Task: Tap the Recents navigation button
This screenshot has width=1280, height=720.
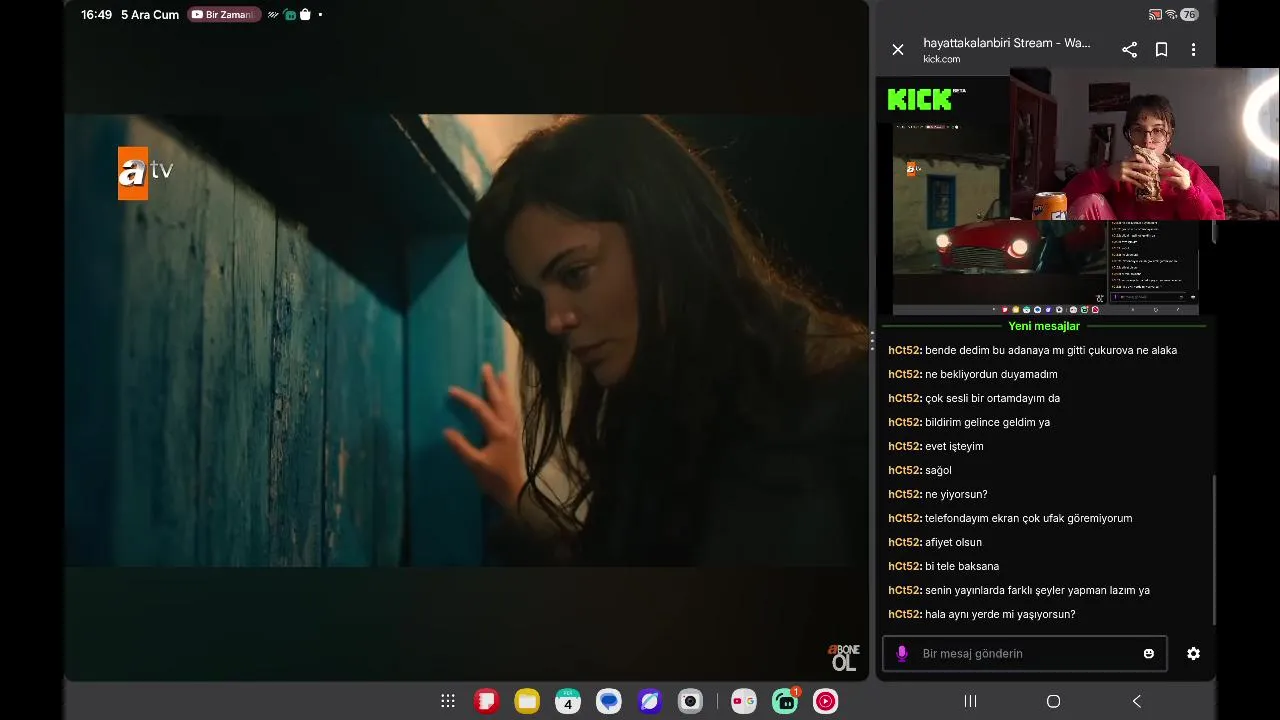Action: pyautogui.click(x=970, y=702)
